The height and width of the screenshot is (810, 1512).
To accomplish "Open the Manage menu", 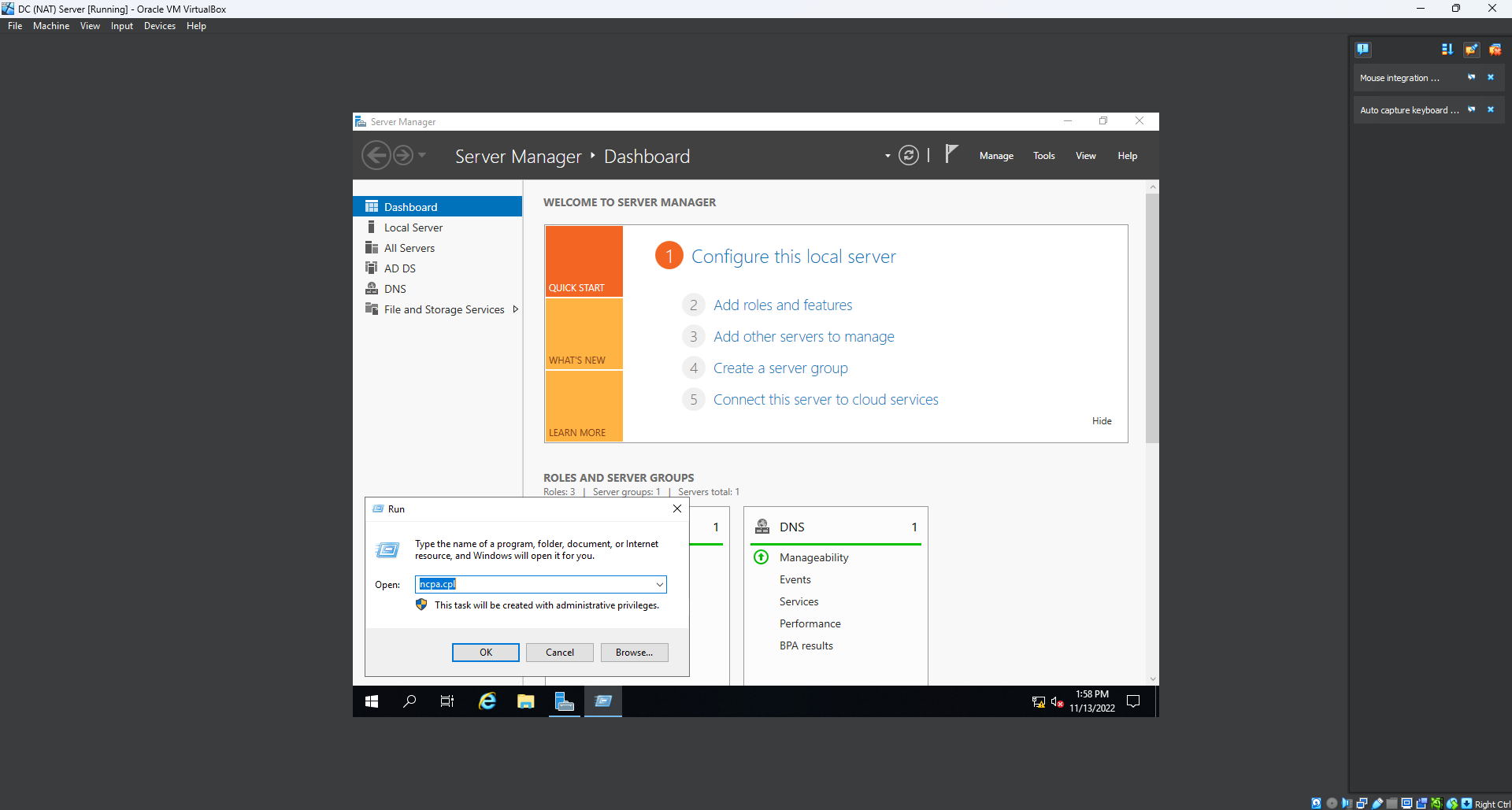I will (996, 156).
